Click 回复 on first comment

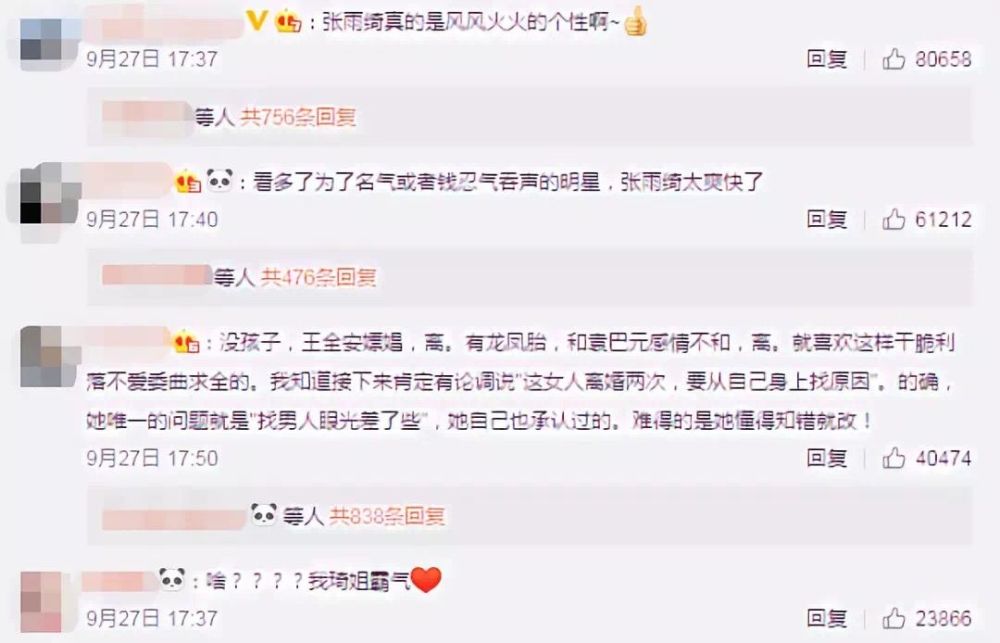(827, 59)
